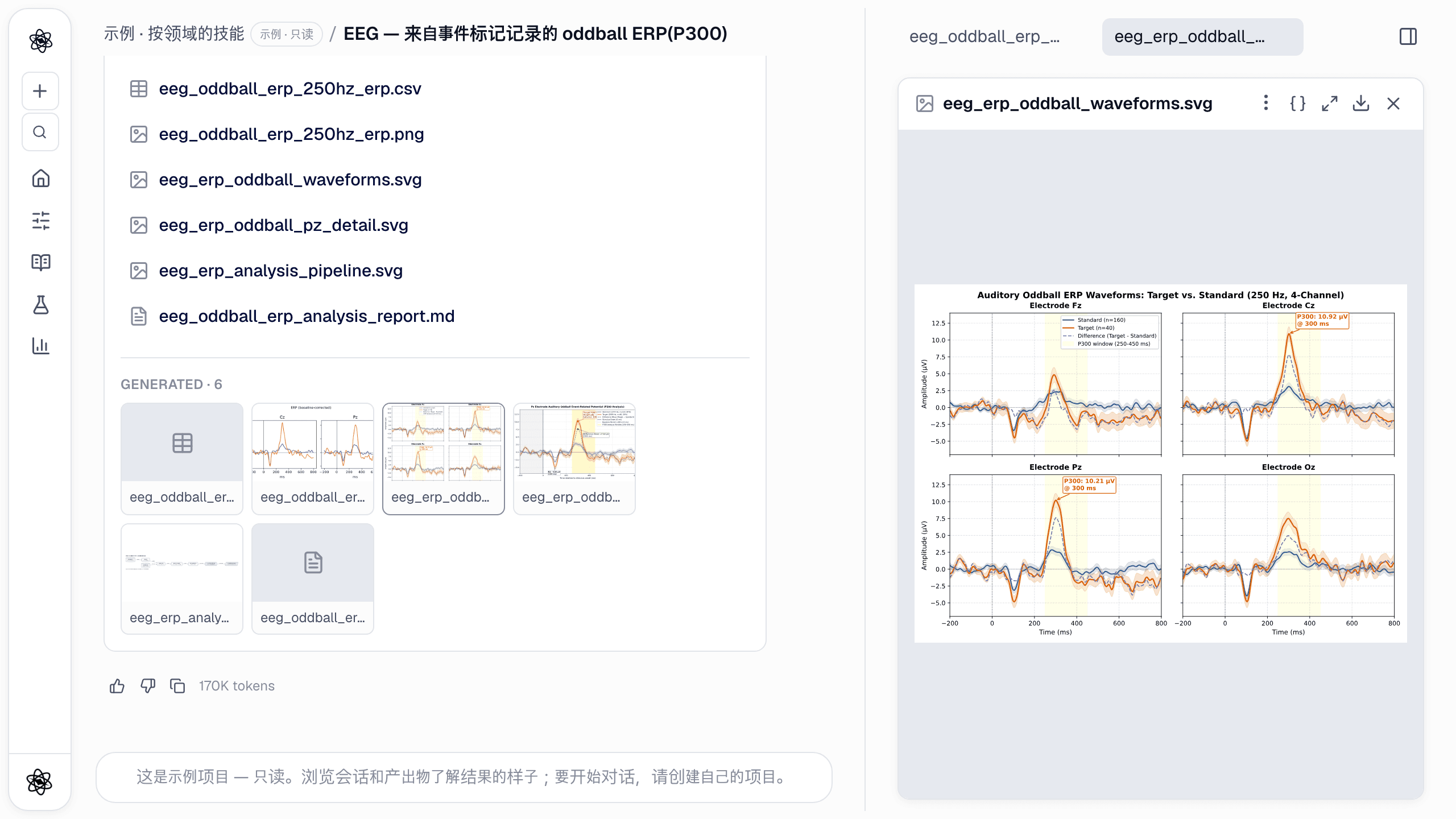Open eeg_oddball_erp_analysis_report.md file

307,316
